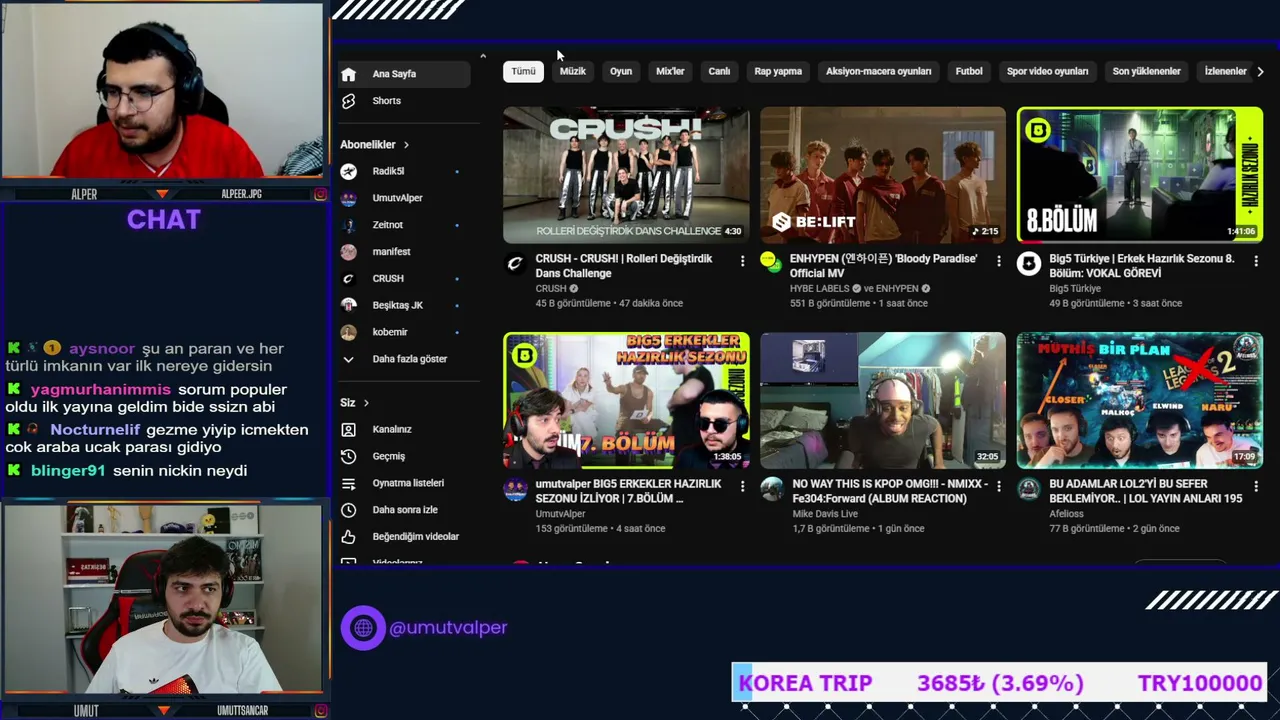Open Beğendiğim videolar thumbs-up icon

(348, 537)
